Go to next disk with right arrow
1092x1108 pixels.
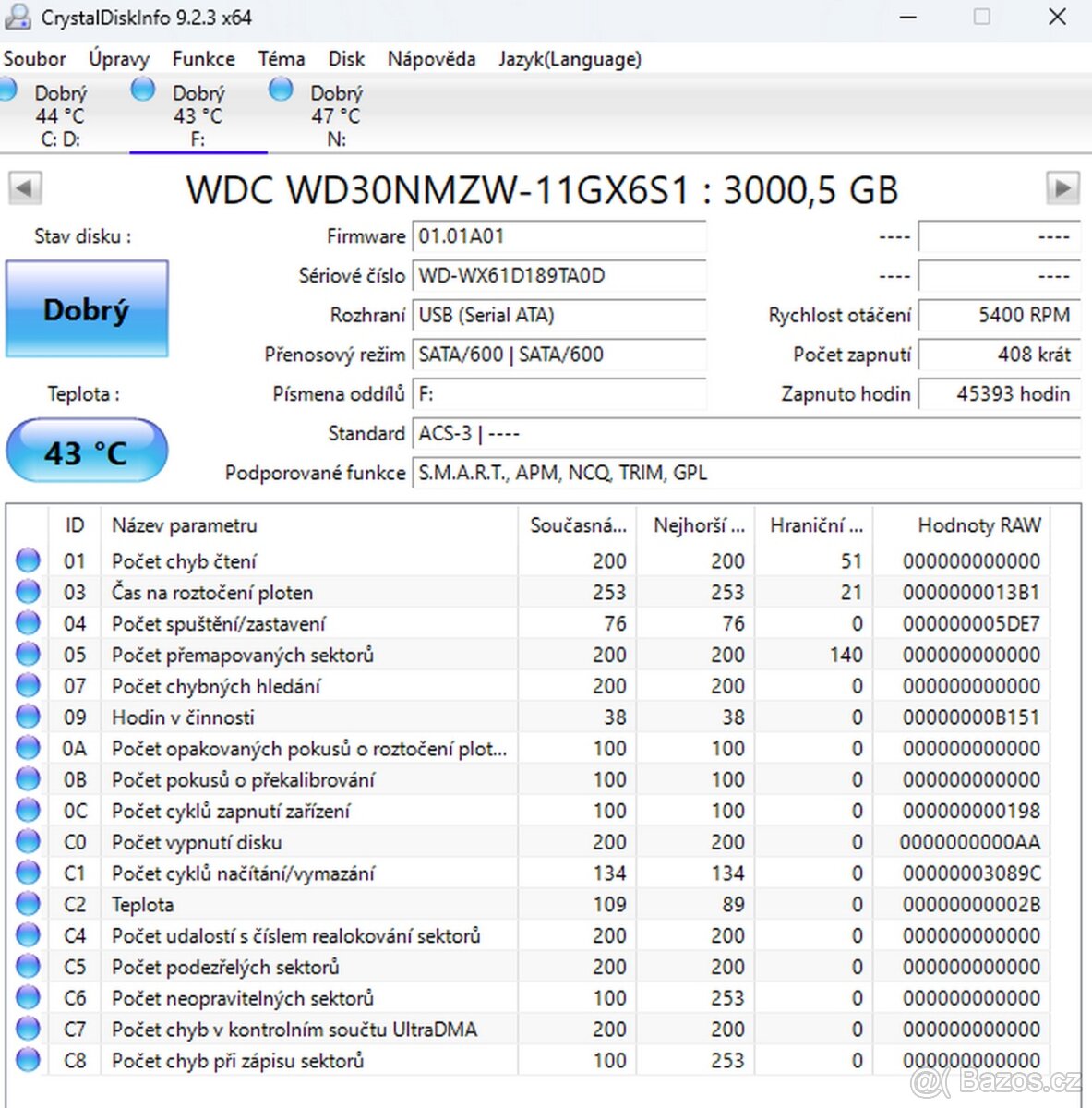pyautogui.click(x=1063, y=188)
